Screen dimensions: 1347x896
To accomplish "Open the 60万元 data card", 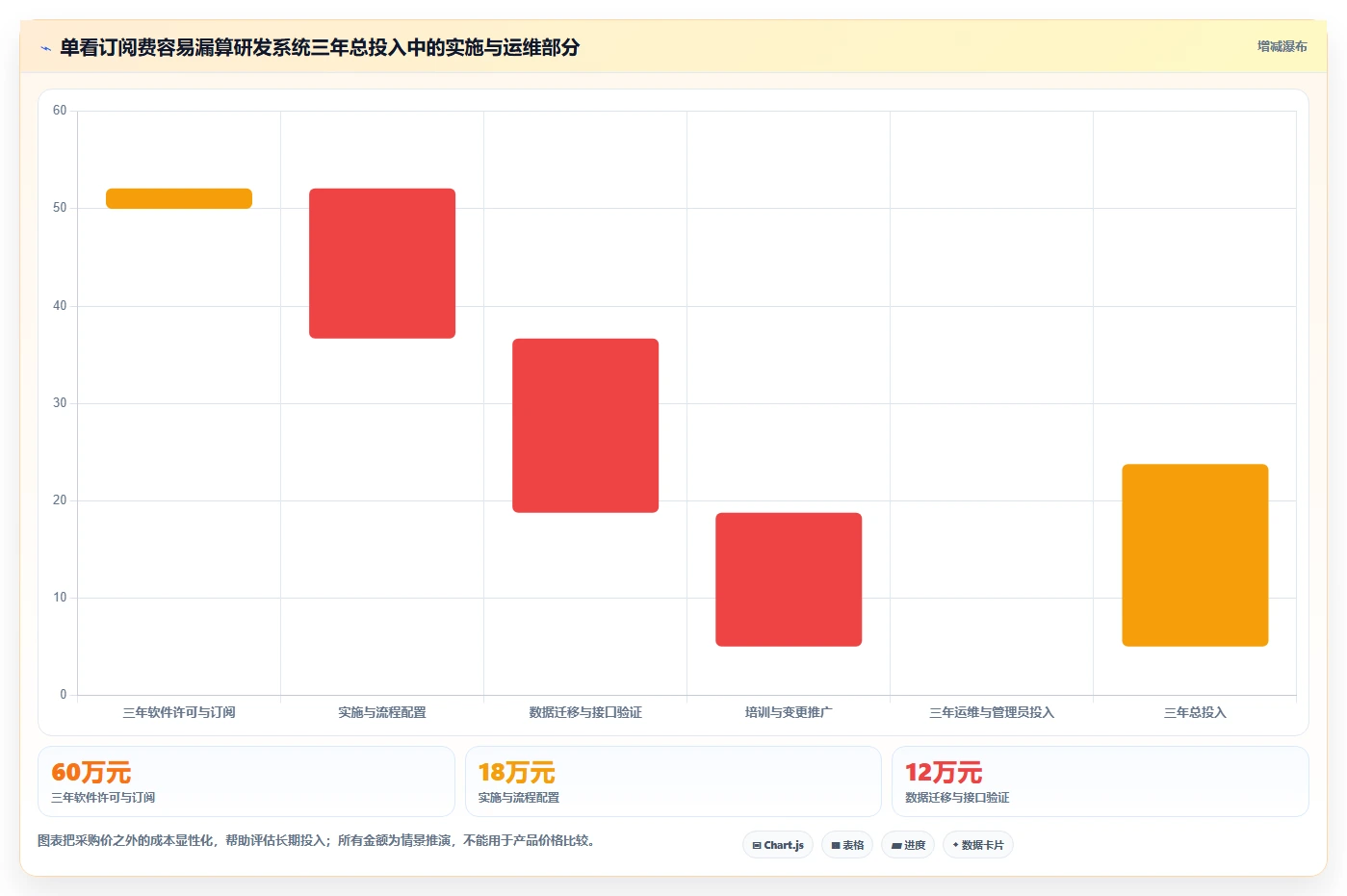I will [x=246, y=781].
